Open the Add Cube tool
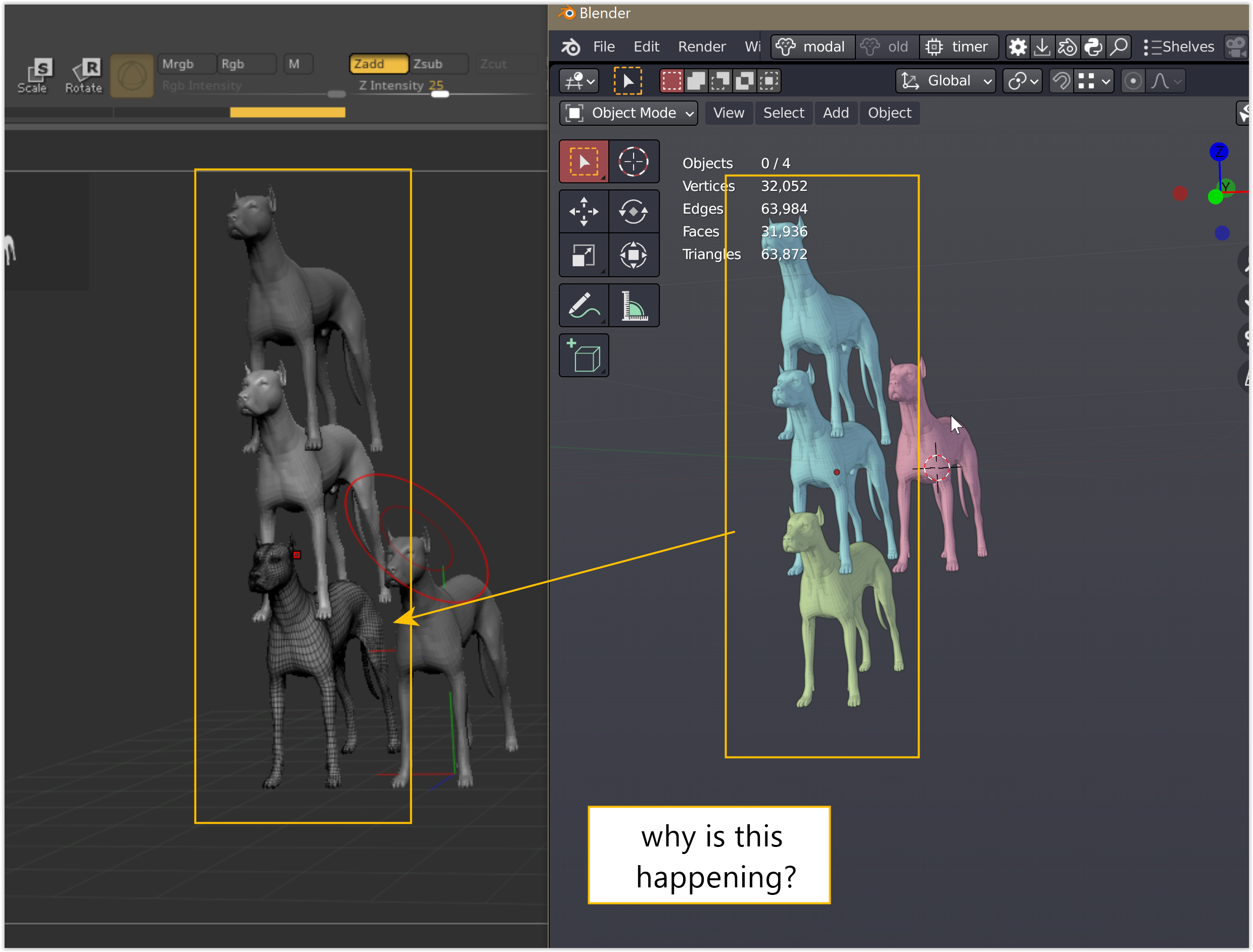Image resolution: width=1253 pixels, height=952 pixels. tap(584, 355)
